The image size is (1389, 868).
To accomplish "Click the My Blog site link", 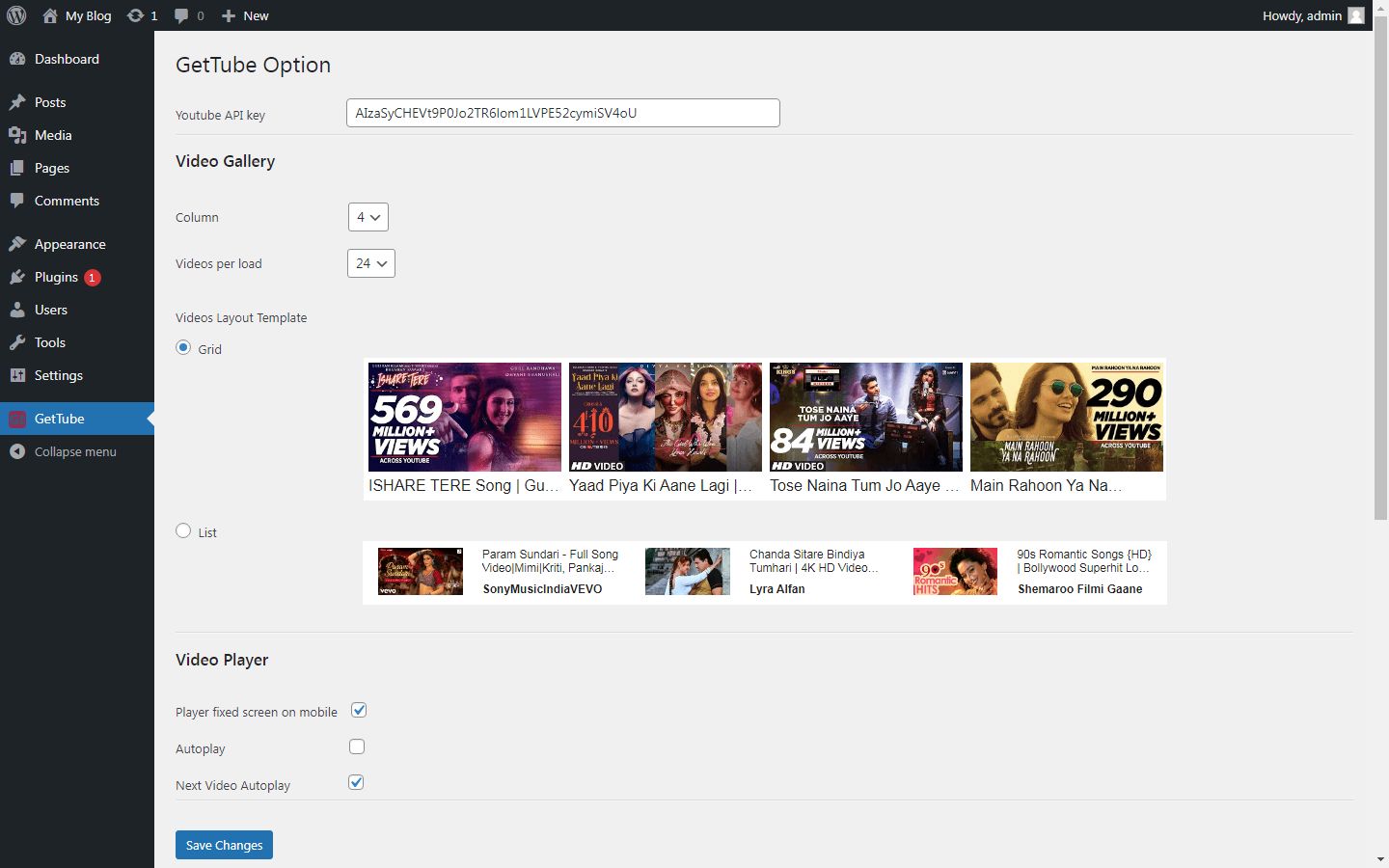I will [89, 15].
